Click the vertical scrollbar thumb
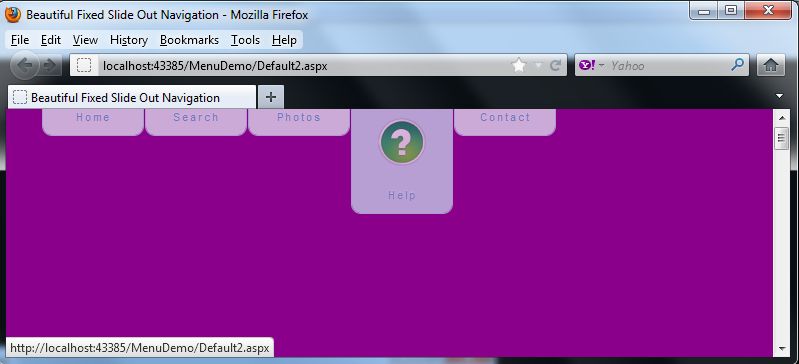Screen dimensions: 799x364 [x=782, y=138]
